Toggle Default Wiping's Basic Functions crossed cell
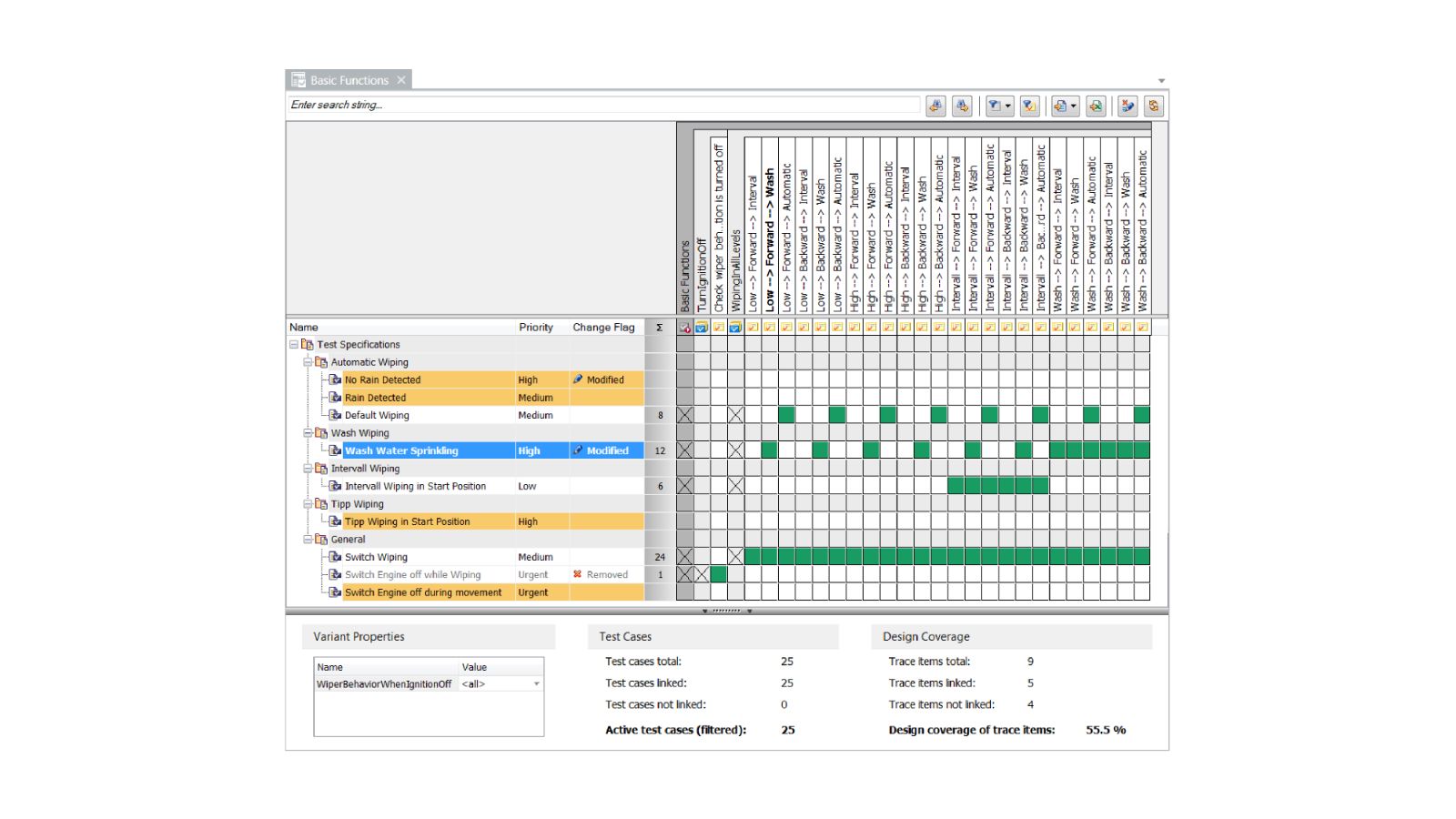 (x=685, y=415)
